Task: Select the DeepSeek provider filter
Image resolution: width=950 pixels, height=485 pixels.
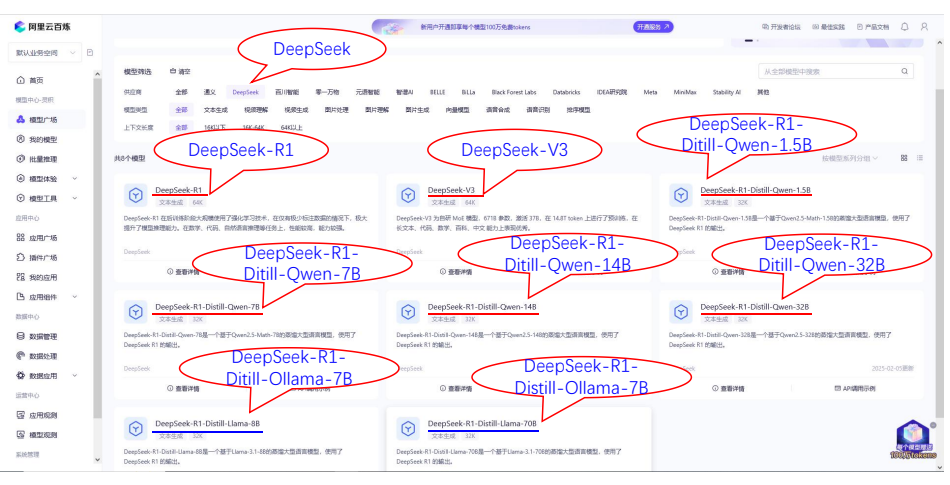Action: pos(245,92)
